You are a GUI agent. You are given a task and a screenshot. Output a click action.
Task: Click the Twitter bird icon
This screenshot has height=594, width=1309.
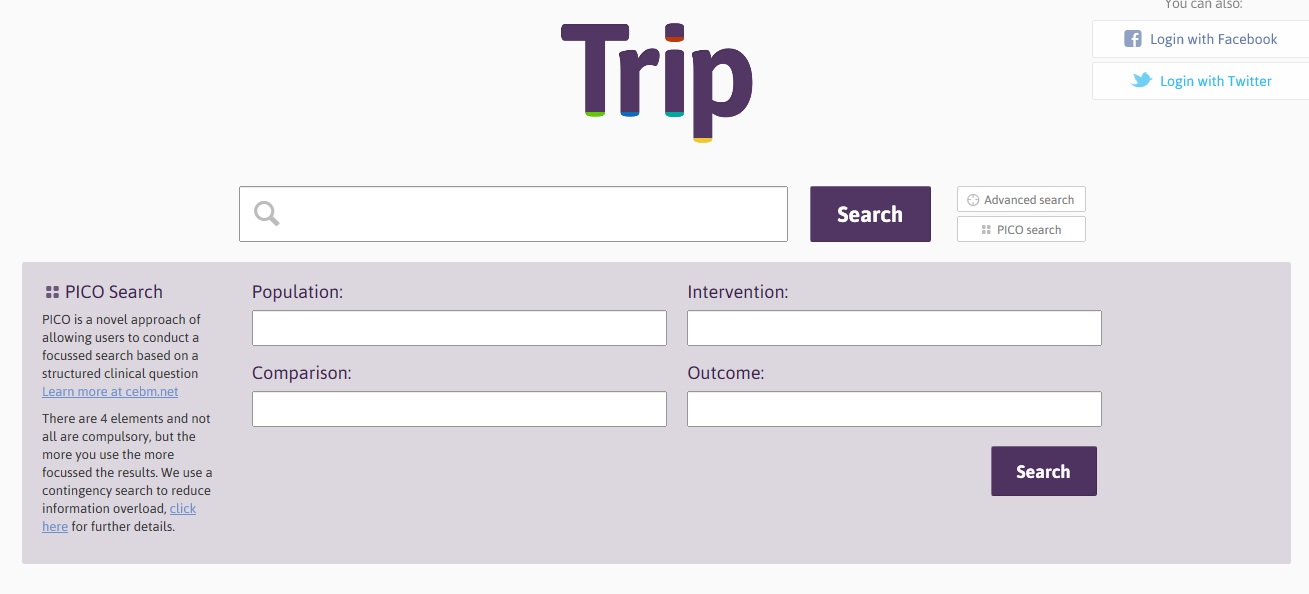point(1140,80)
